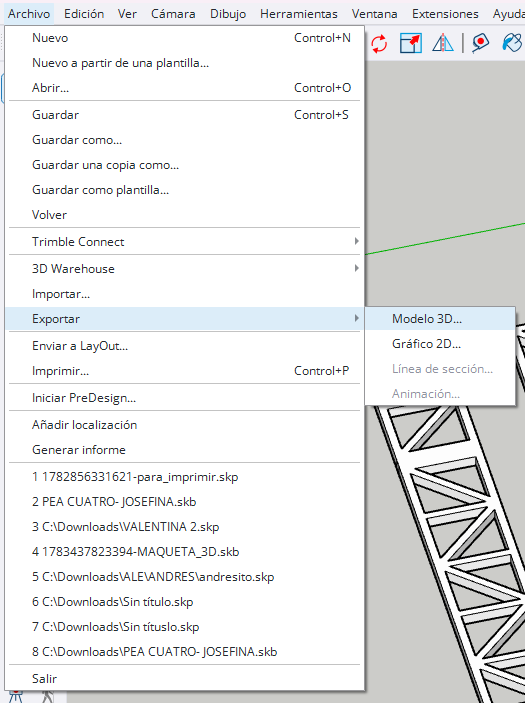This screenshot has width=525, height=703.
Task: Select the Scale tool icon
Action: (x=411, y=43)
